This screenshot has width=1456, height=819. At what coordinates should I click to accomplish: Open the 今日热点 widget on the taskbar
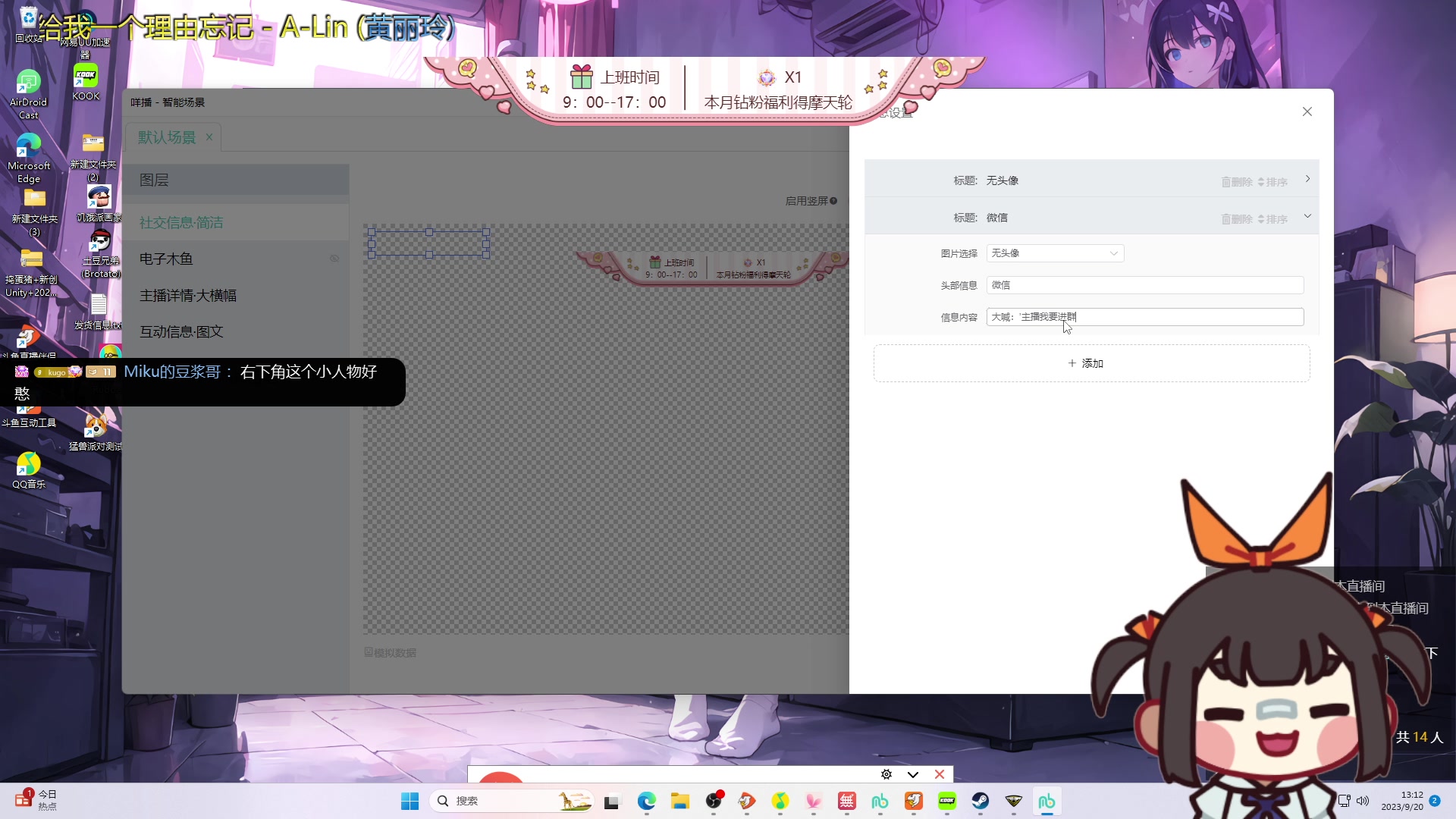click(36, 800)
